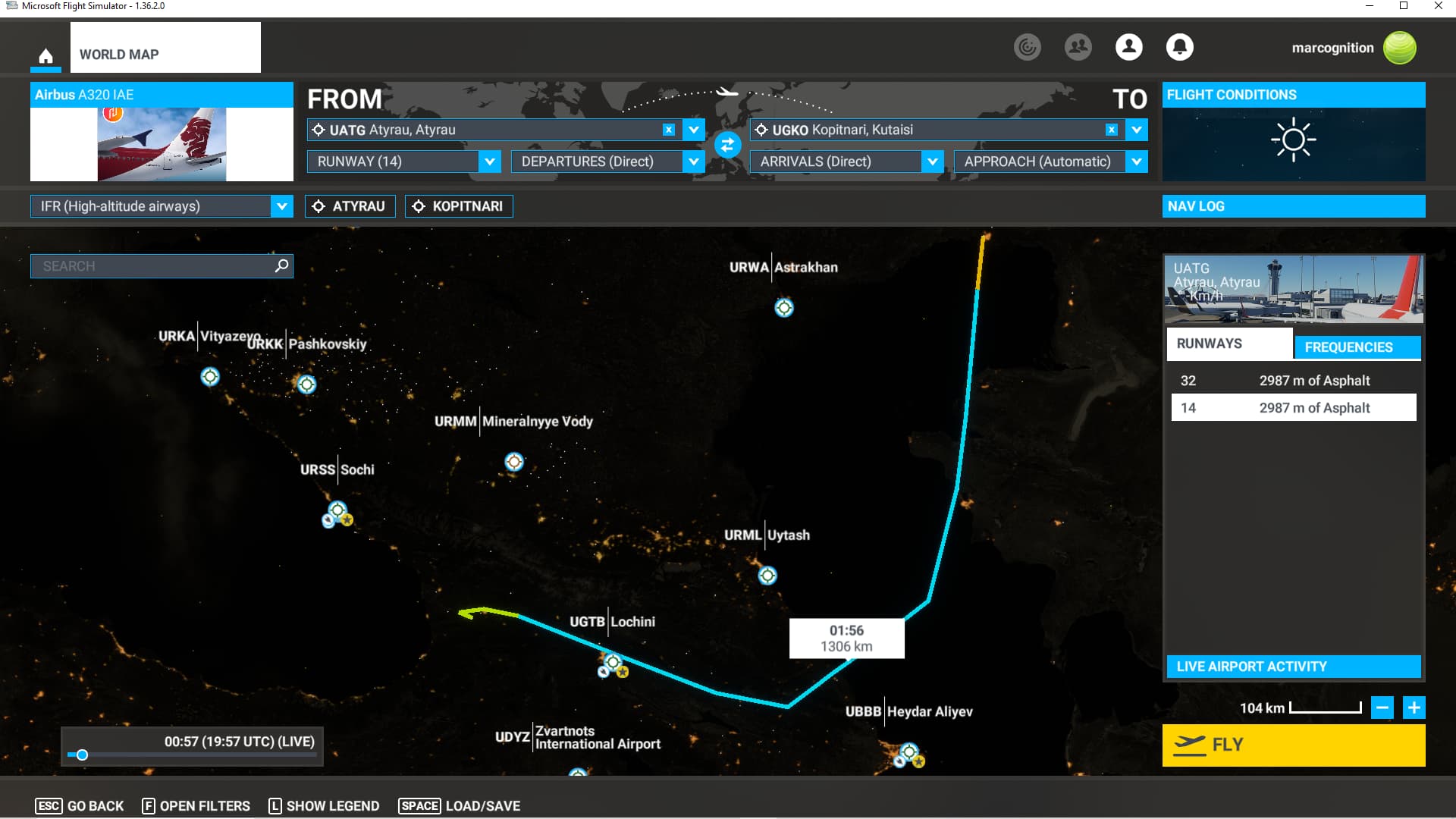Open the notifications bell icon
1456x819 pixels.
1179,47
